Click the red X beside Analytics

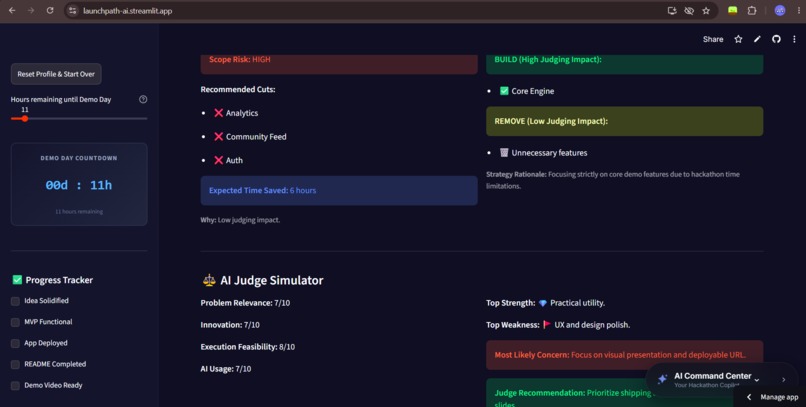[218, 113]
